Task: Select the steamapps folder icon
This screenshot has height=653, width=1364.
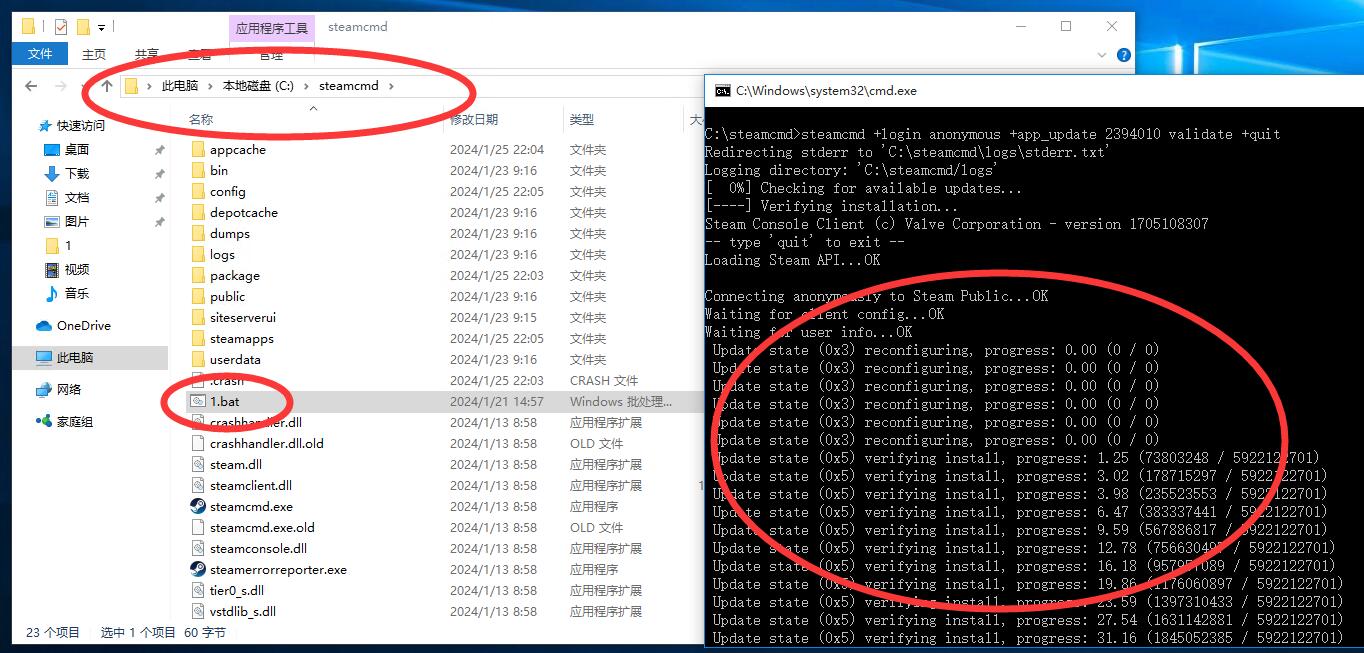Action: (198, 339)
